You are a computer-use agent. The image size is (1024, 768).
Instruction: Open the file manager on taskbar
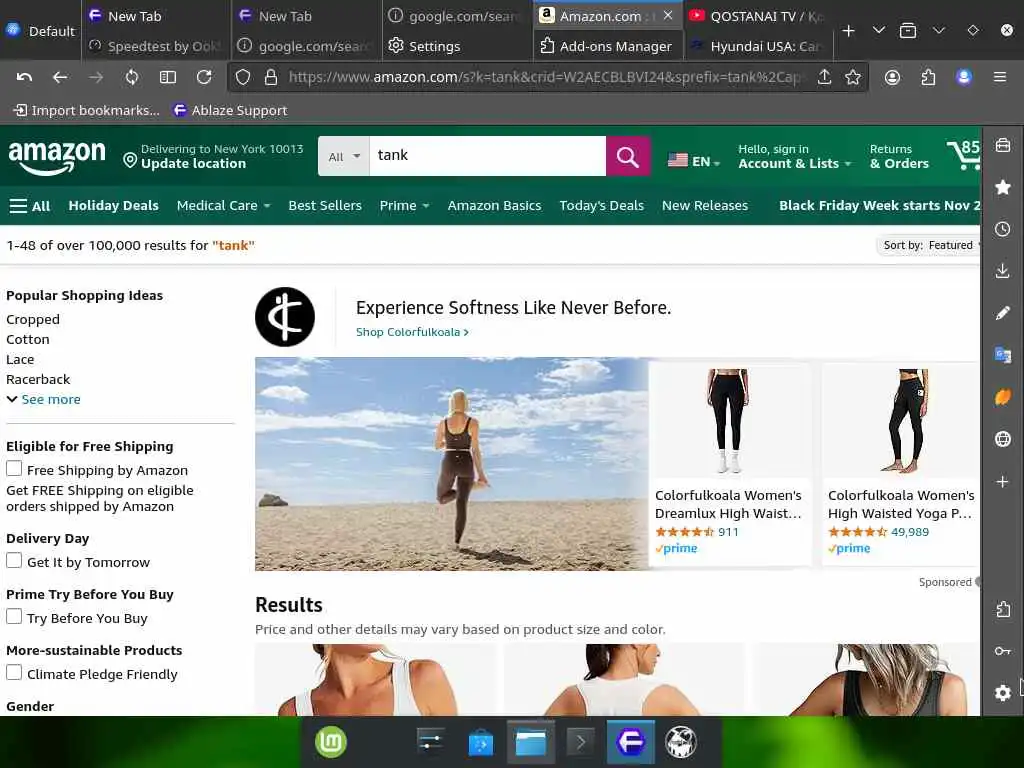point(530,742)
